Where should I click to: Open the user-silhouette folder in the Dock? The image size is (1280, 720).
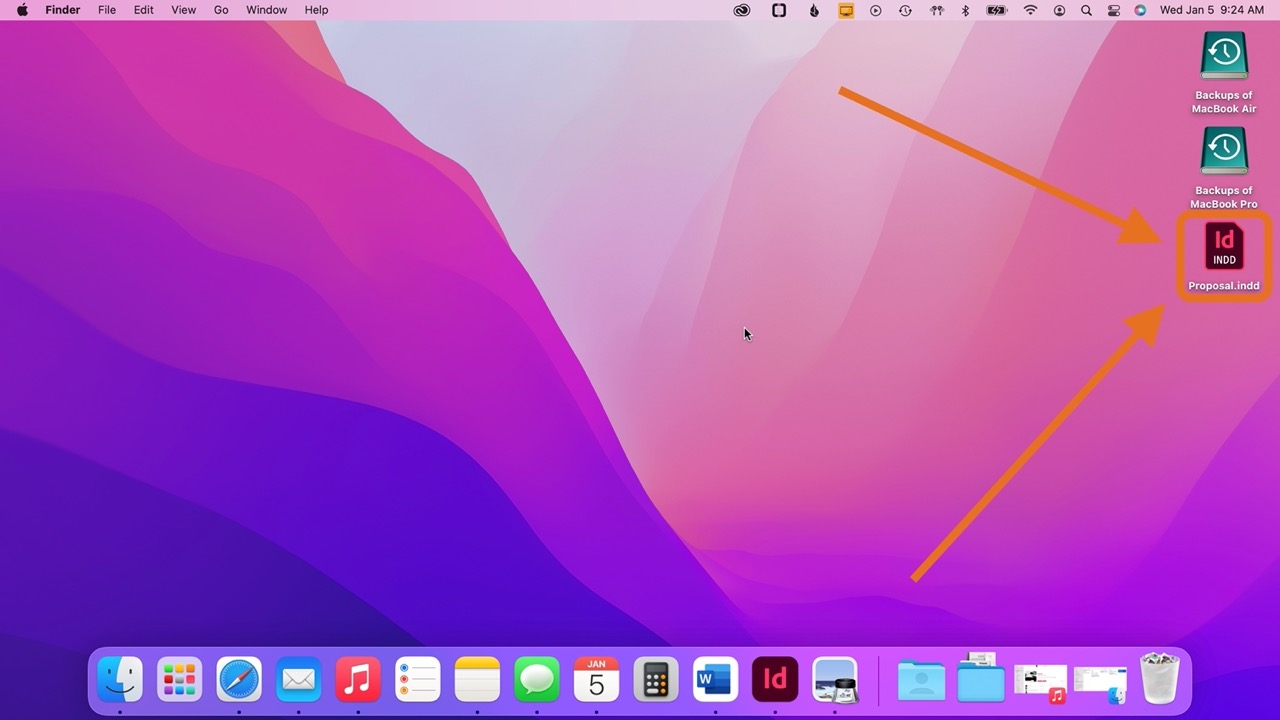point(921,680)
